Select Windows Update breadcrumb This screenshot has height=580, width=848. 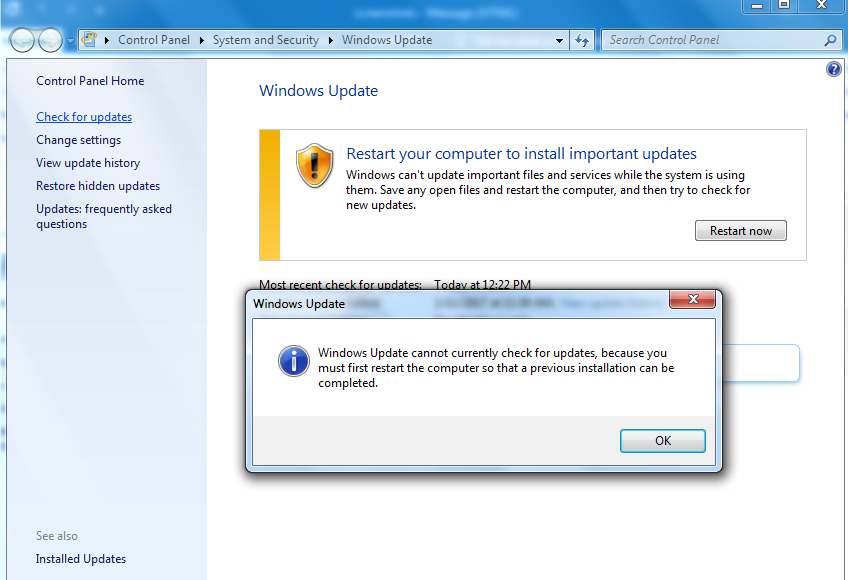tap(387, 40)
